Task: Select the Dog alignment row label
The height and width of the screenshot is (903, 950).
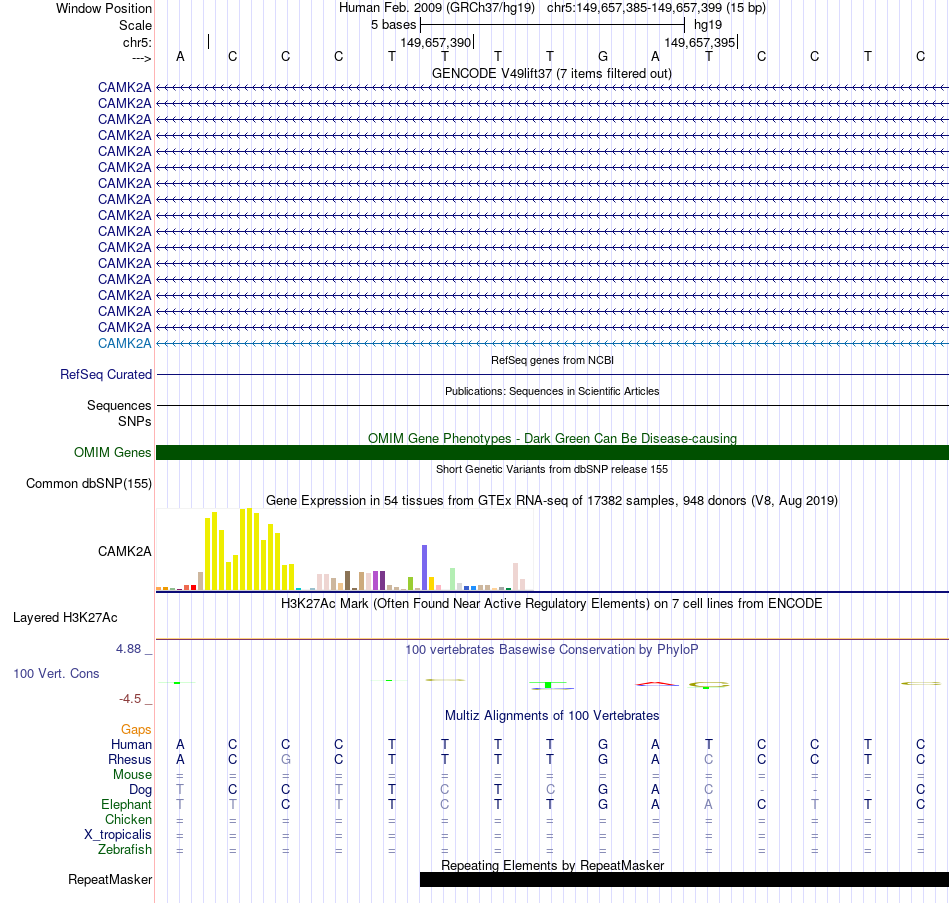Action: (x=140, y=790)
